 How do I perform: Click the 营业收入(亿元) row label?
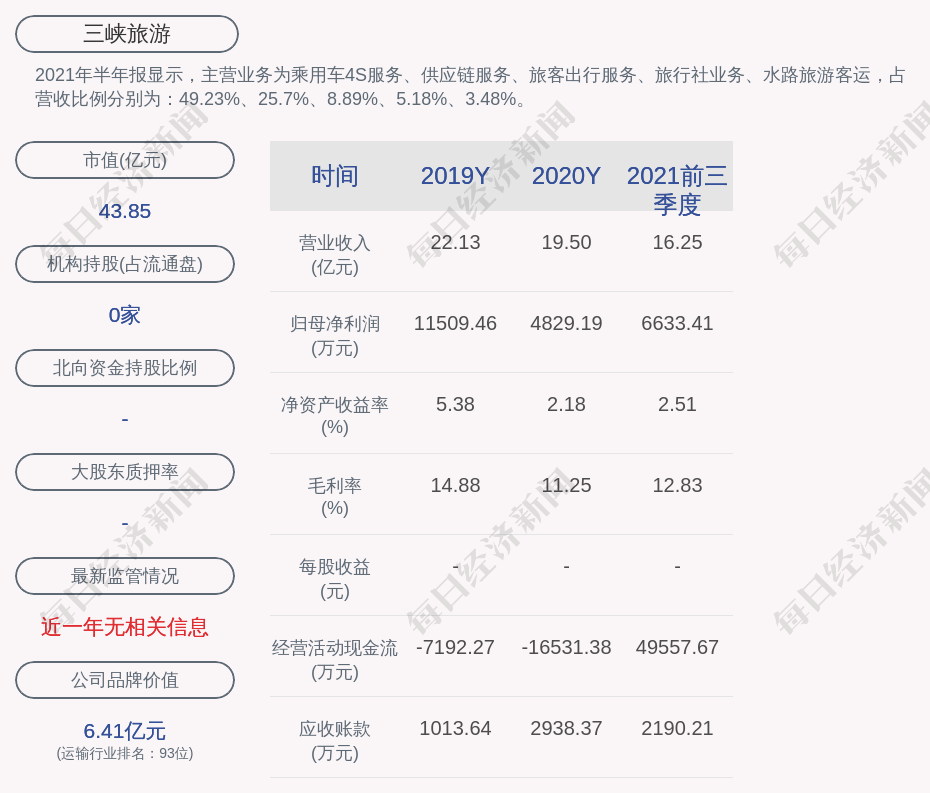[334, 255]
